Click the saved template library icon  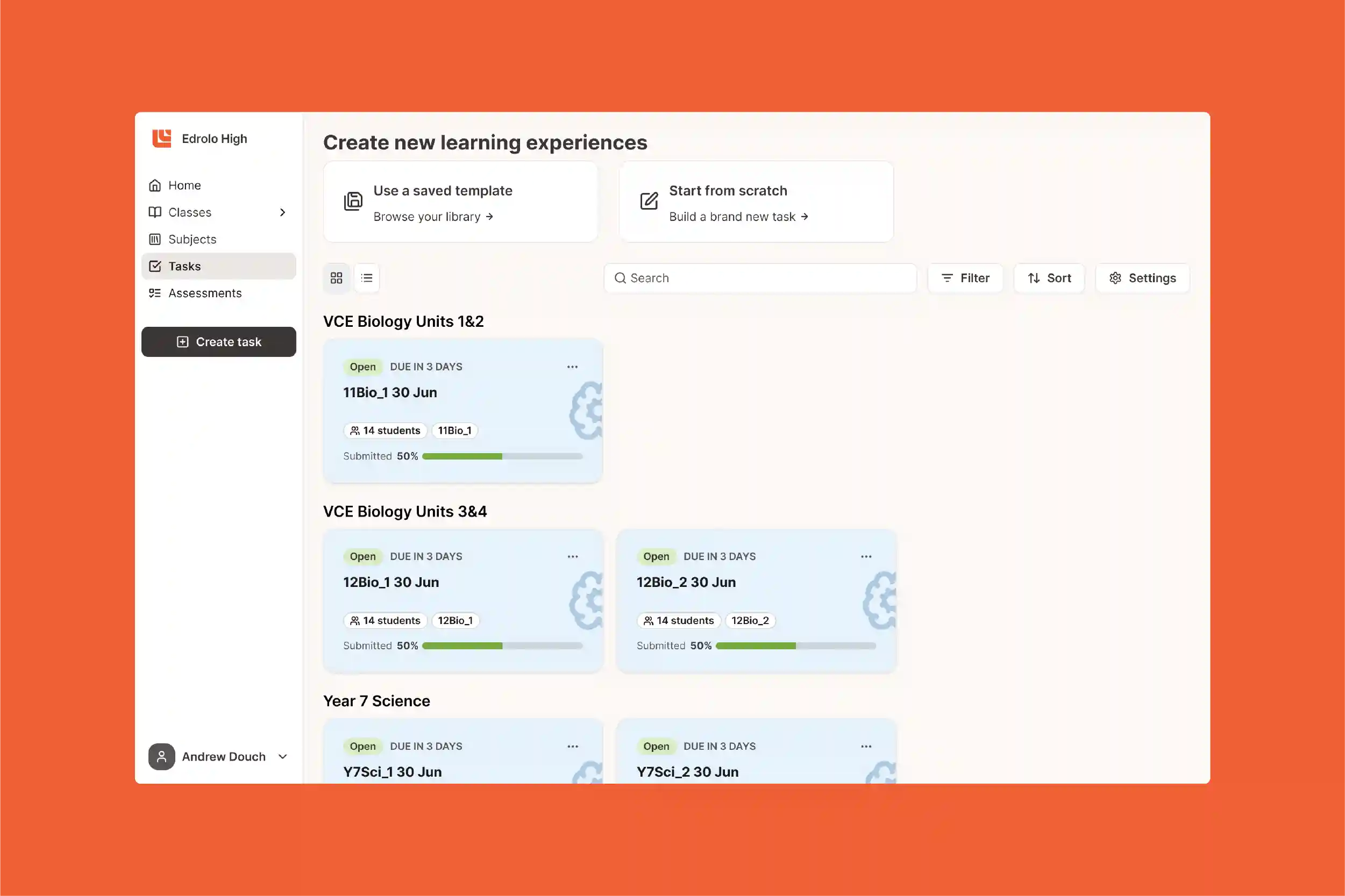(353, 201)
